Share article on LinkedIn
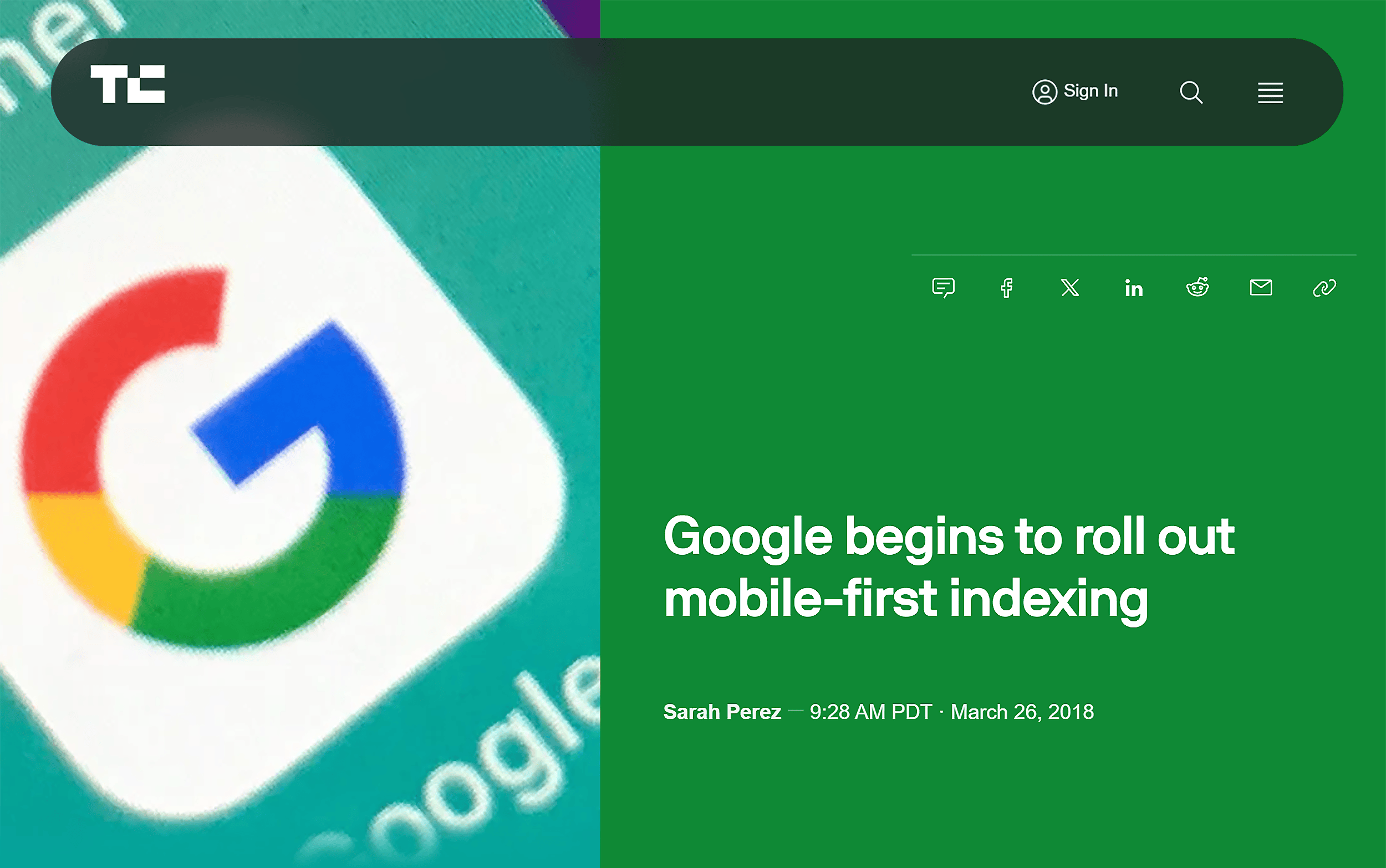The height and width of the screenshot is (868, 1386). 1134,288
